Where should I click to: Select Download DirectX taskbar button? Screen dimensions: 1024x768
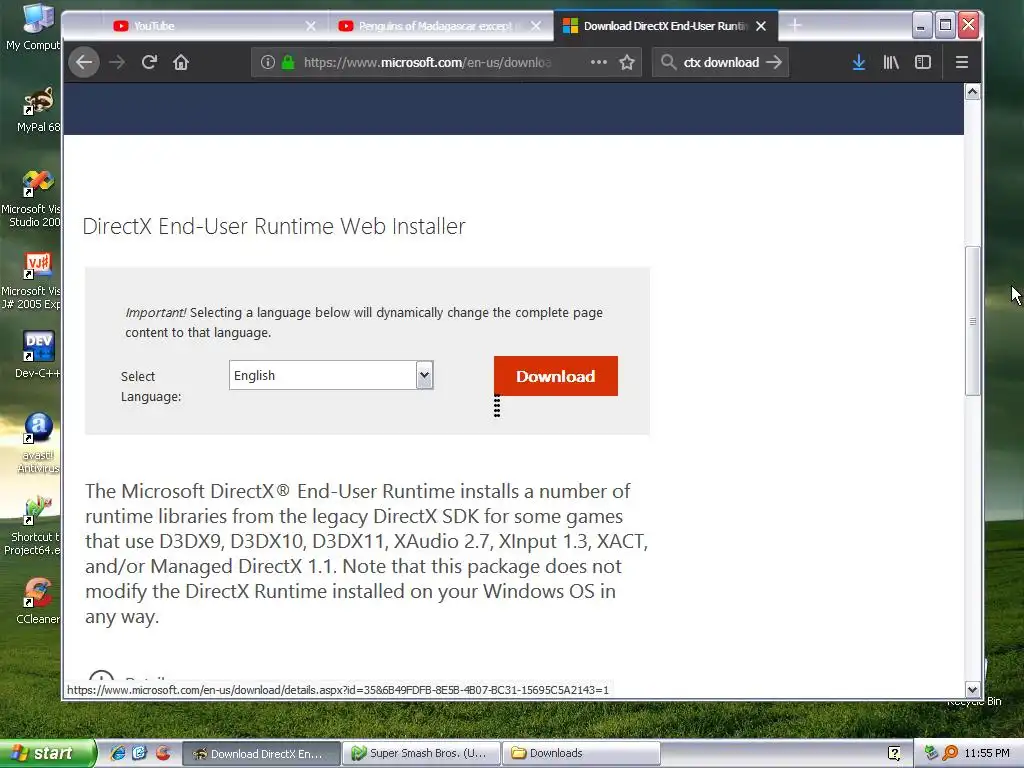261,753
